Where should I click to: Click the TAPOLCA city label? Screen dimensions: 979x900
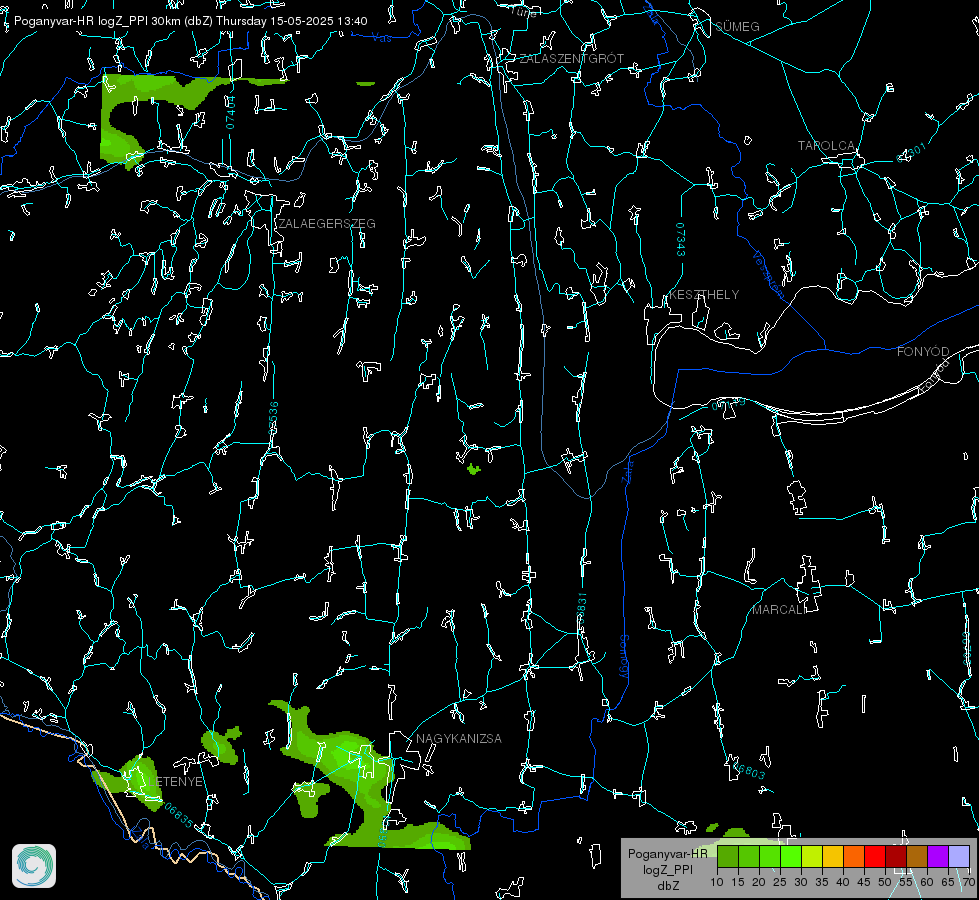pyautogui.click(x=826, y=146)
